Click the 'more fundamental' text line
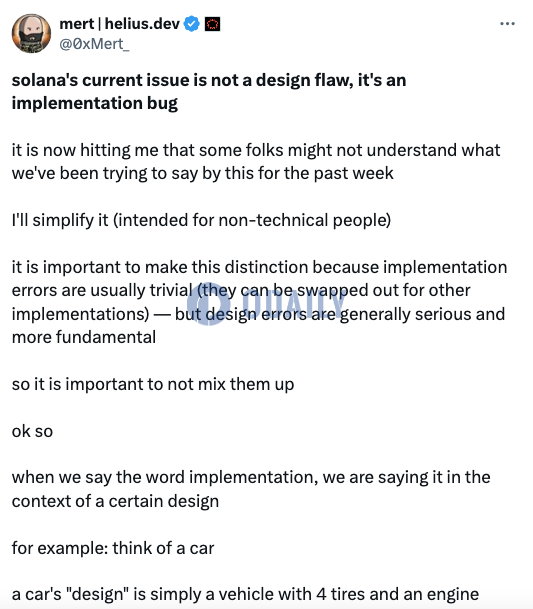The height and width of the screenshot is (609, 533). (x=84, y=337)
